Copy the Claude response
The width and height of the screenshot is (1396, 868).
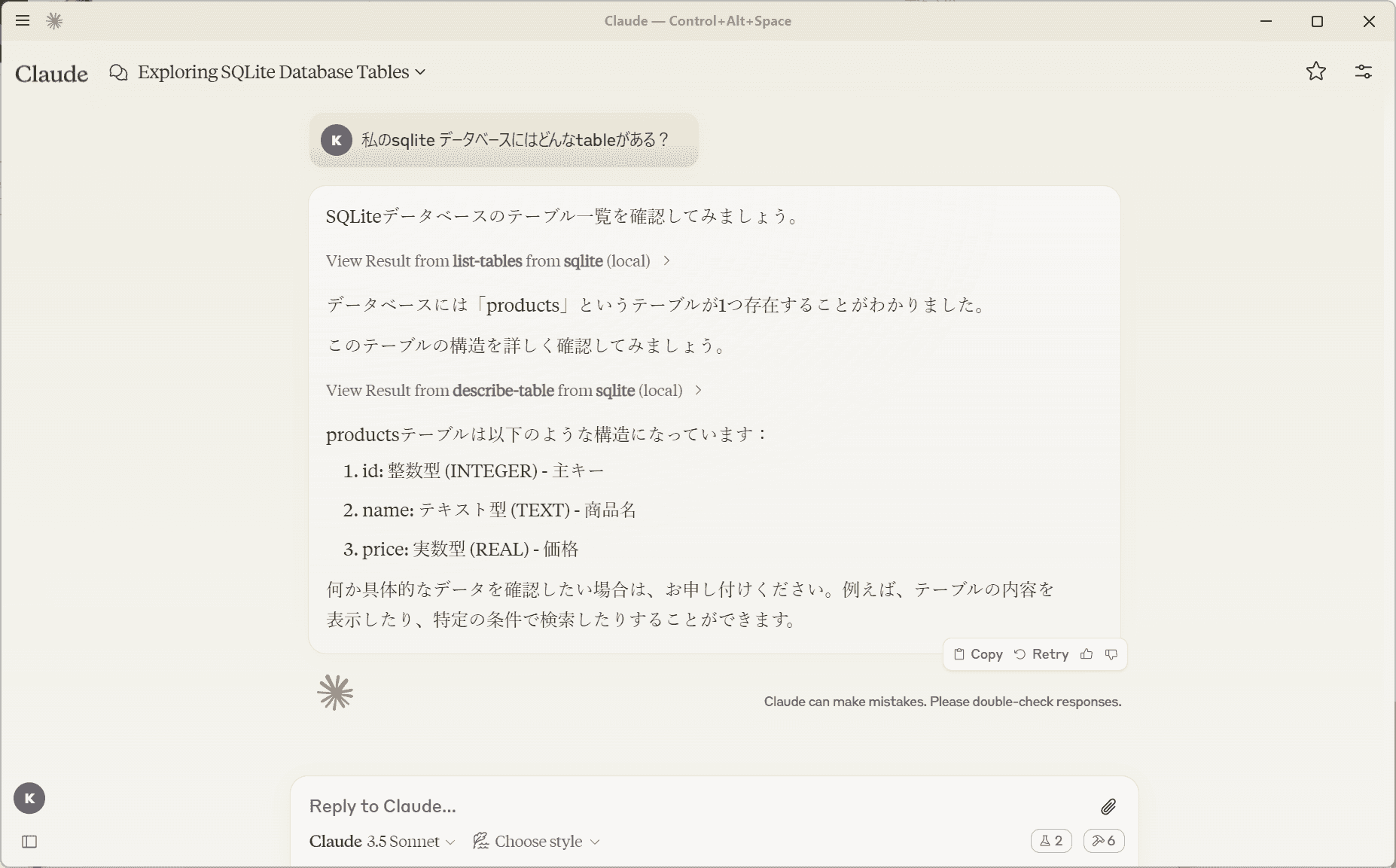(978, 654)
